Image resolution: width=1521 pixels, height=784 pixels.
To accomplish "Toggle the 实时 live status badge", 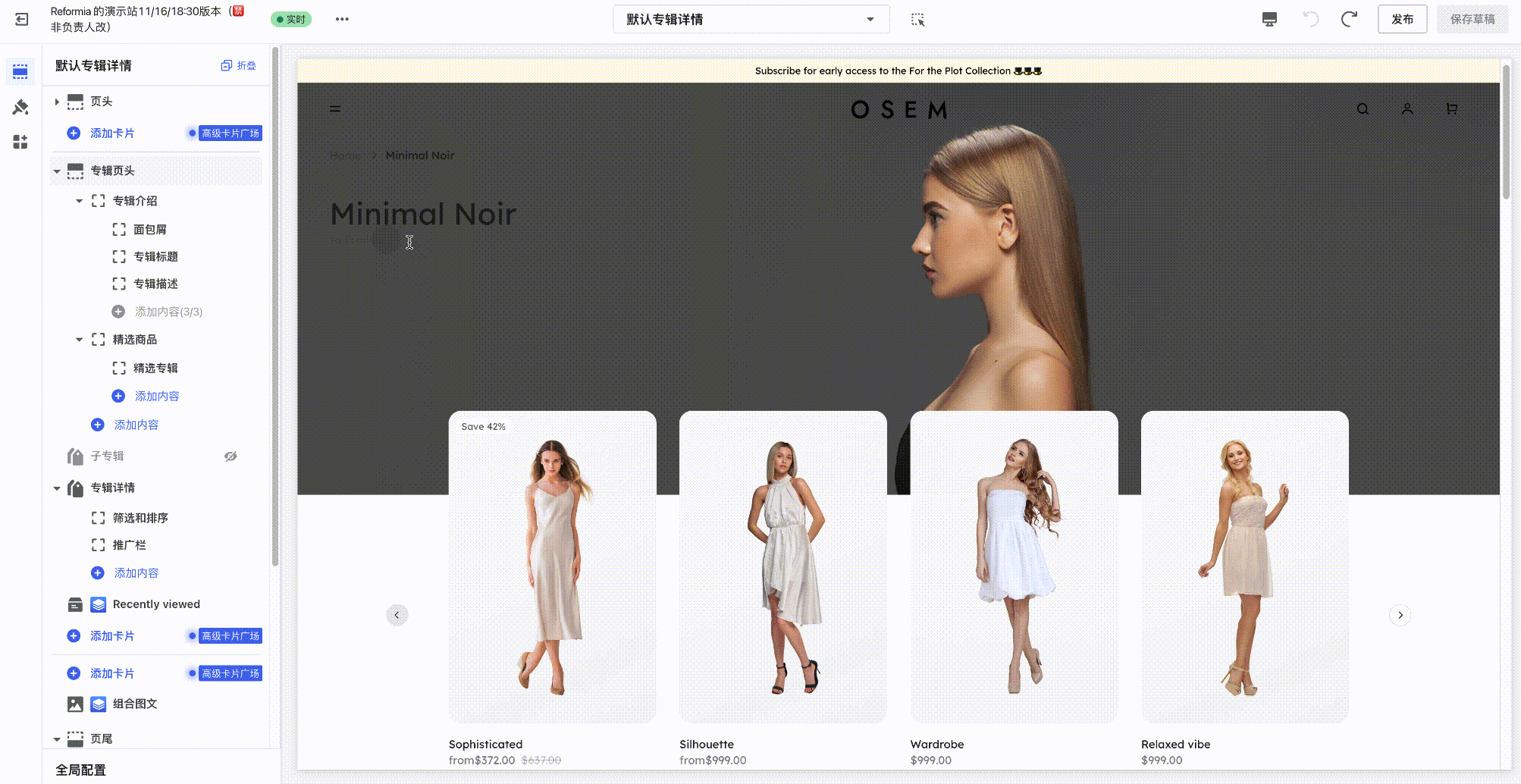I will (291, 20).
